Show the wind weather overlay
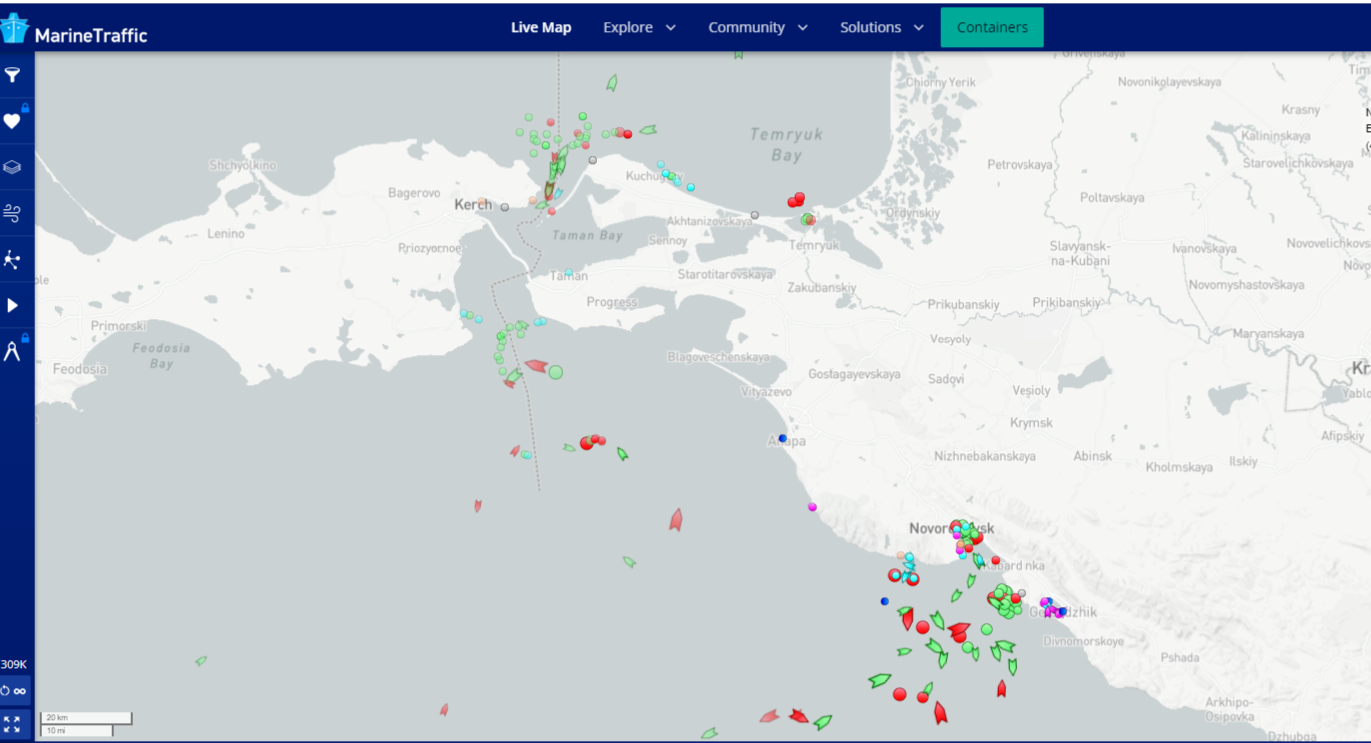This screenshot has width=1371, height=743. [x=12, y=213]
